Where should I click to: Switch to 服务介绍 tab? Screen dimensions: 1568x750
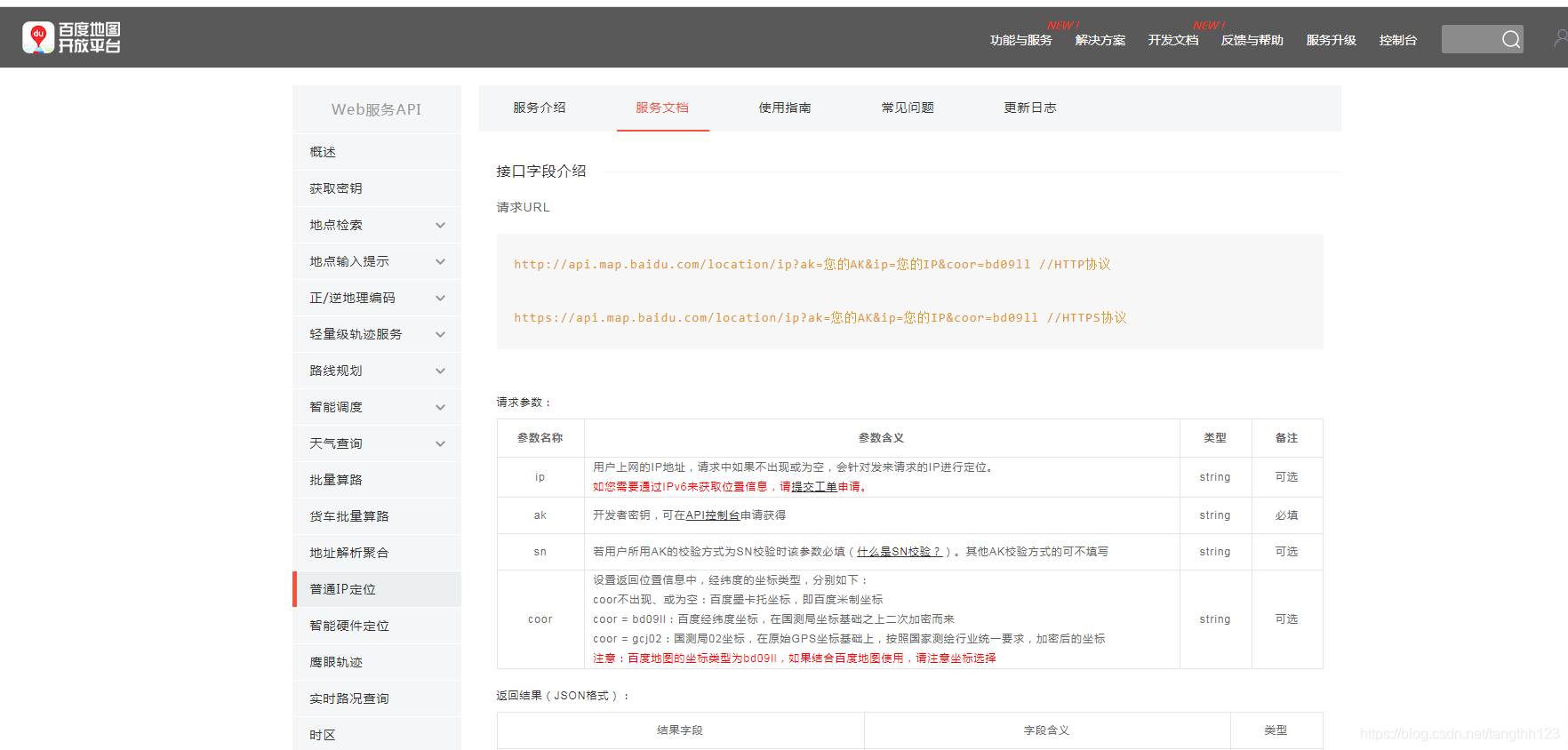click(539, 108)
